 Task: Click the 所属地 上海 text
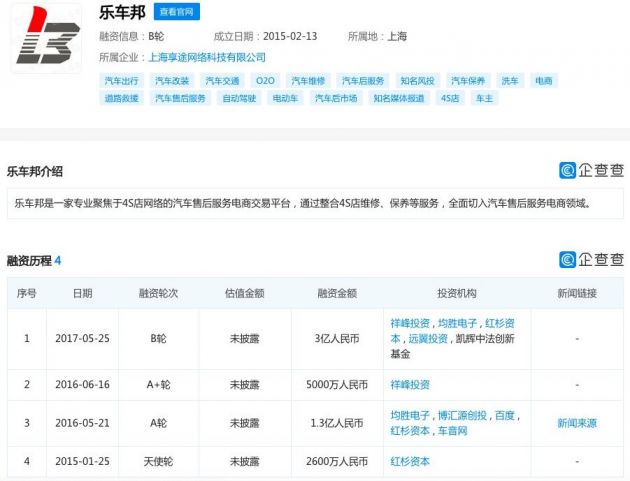(x=377, y=37)
